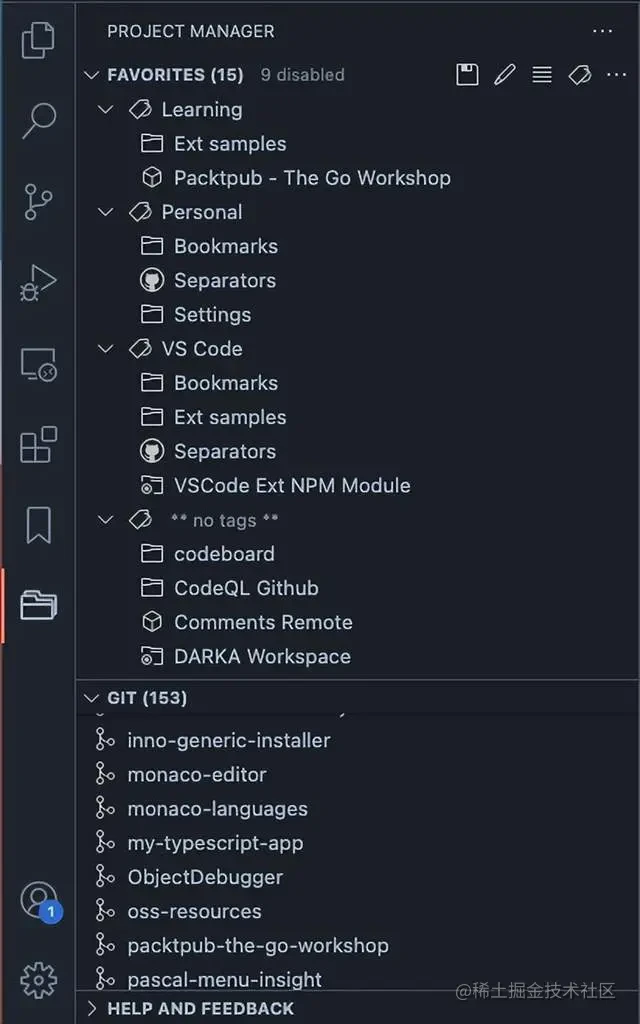The width and height of the screenshot is (640, 1024).
Task: Open the Remote Explorer view
Action: click(39, 364)
